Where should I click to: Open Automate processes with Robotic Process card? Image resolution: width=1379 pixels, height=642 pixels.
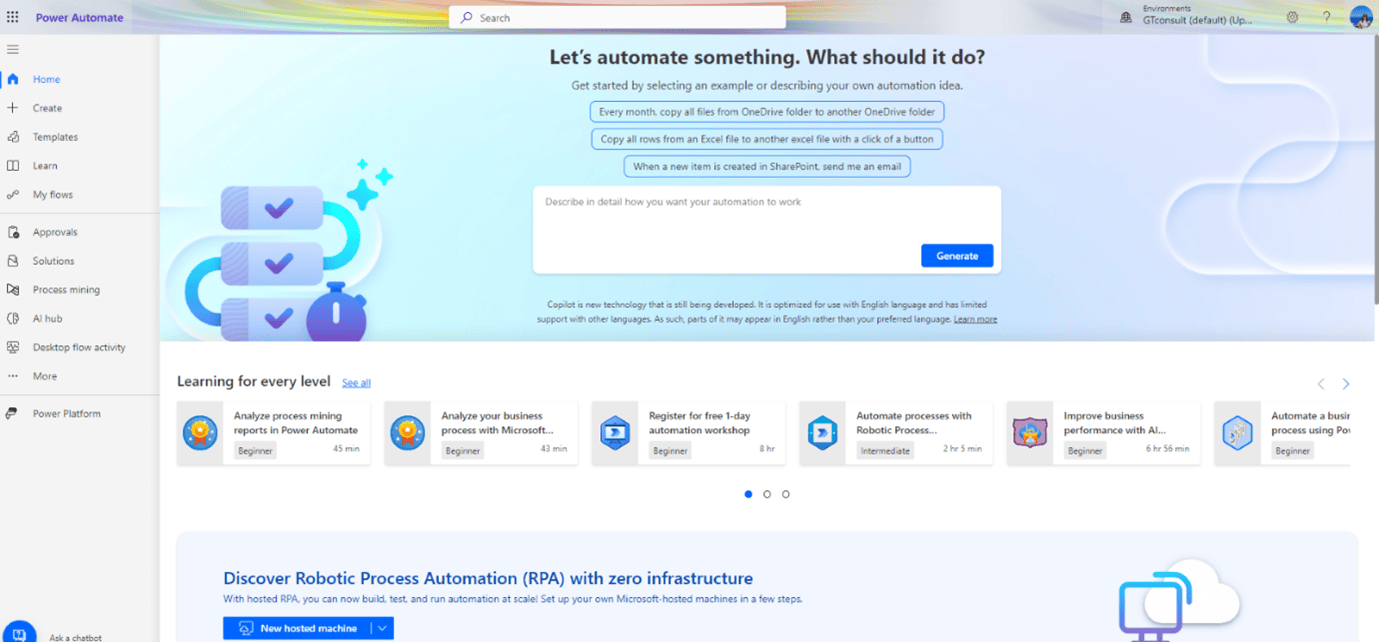pos(896,433)
